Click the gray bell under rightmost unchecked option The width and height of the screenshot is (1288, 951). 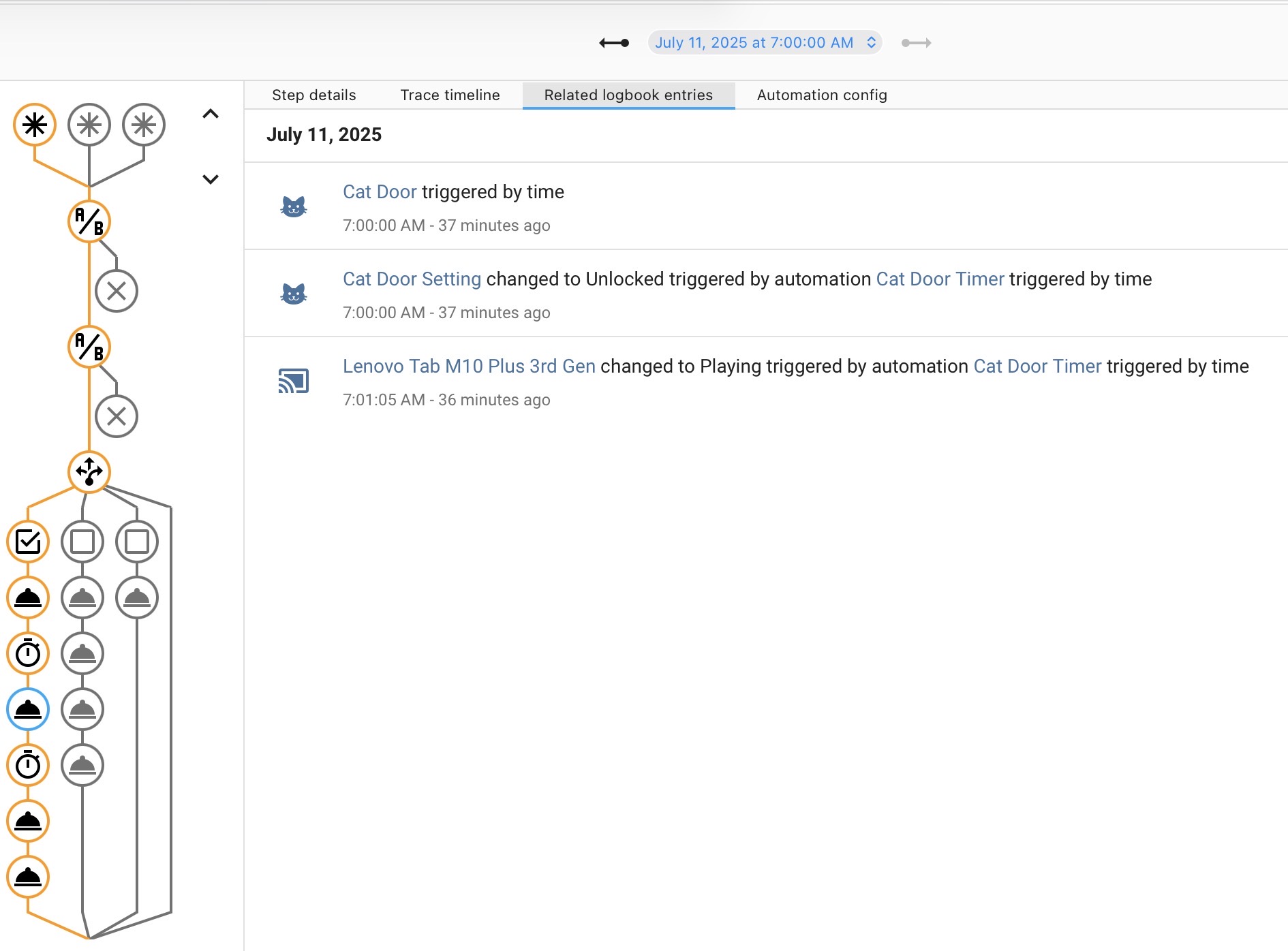point(137,597)
